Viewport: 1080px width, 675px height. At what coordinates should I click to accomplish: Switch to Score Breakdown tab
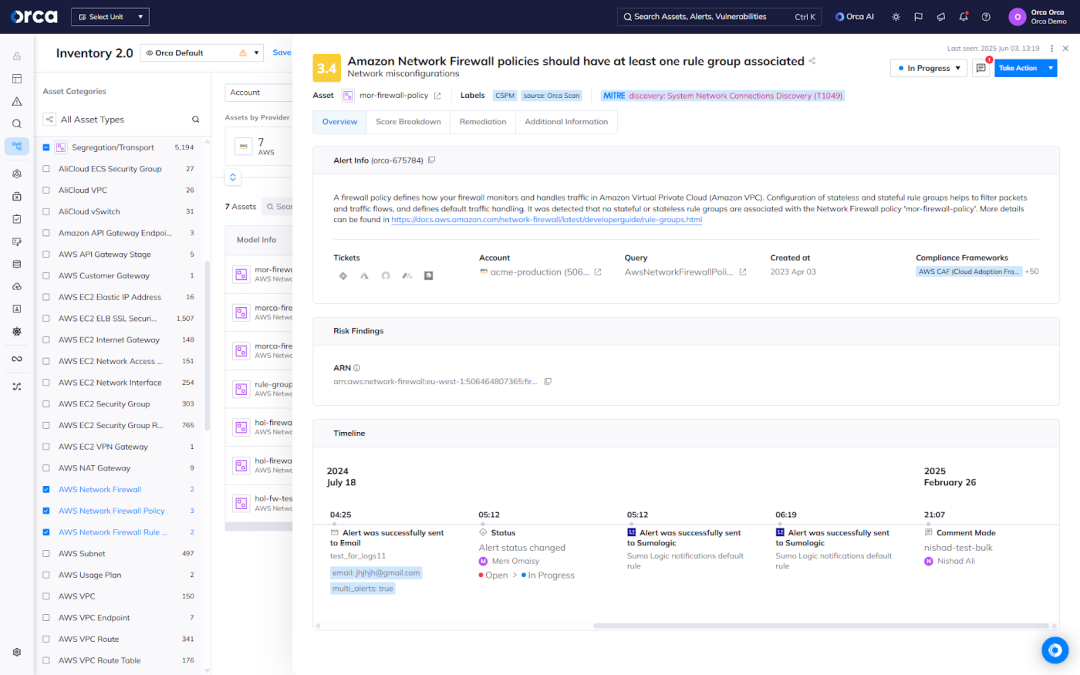408,122
